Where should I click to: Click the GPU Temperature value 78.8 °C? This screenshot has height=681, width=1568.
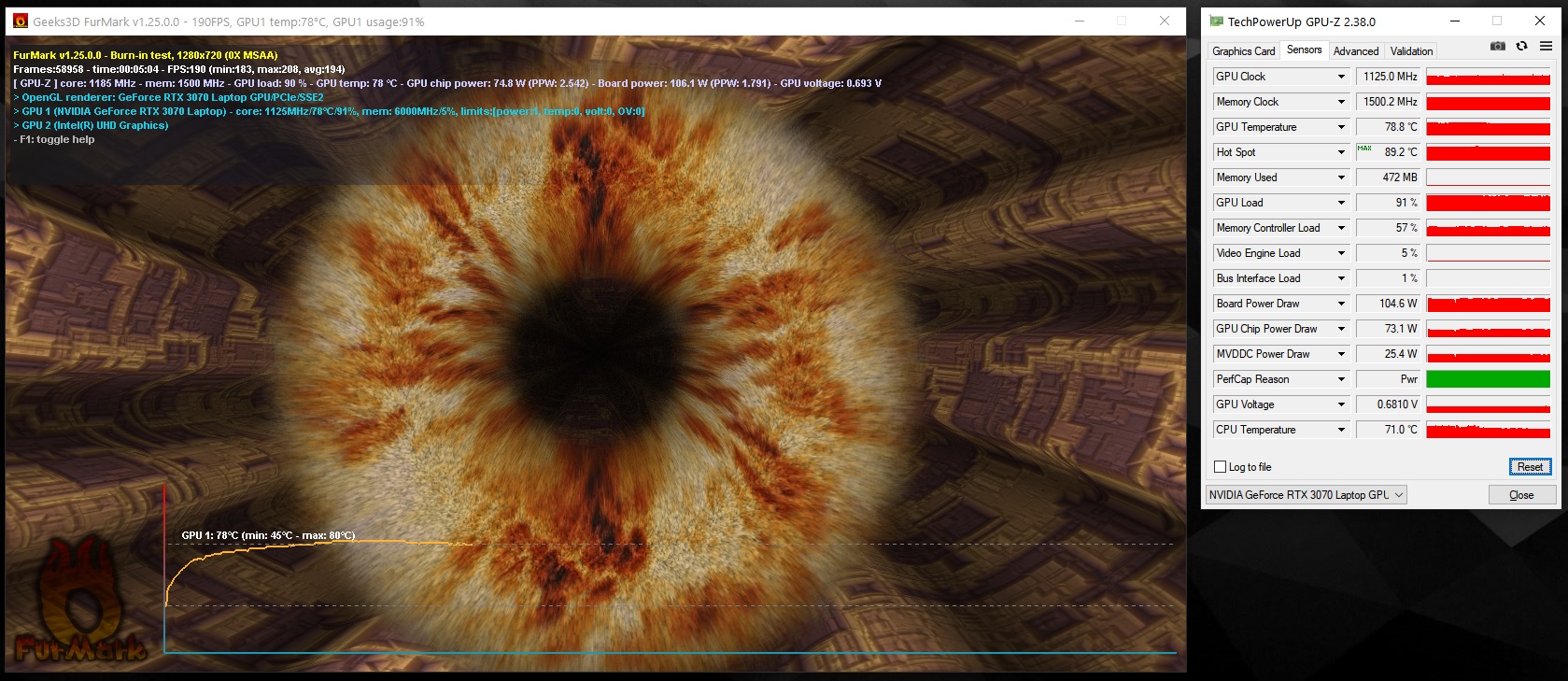(1388, 127)
